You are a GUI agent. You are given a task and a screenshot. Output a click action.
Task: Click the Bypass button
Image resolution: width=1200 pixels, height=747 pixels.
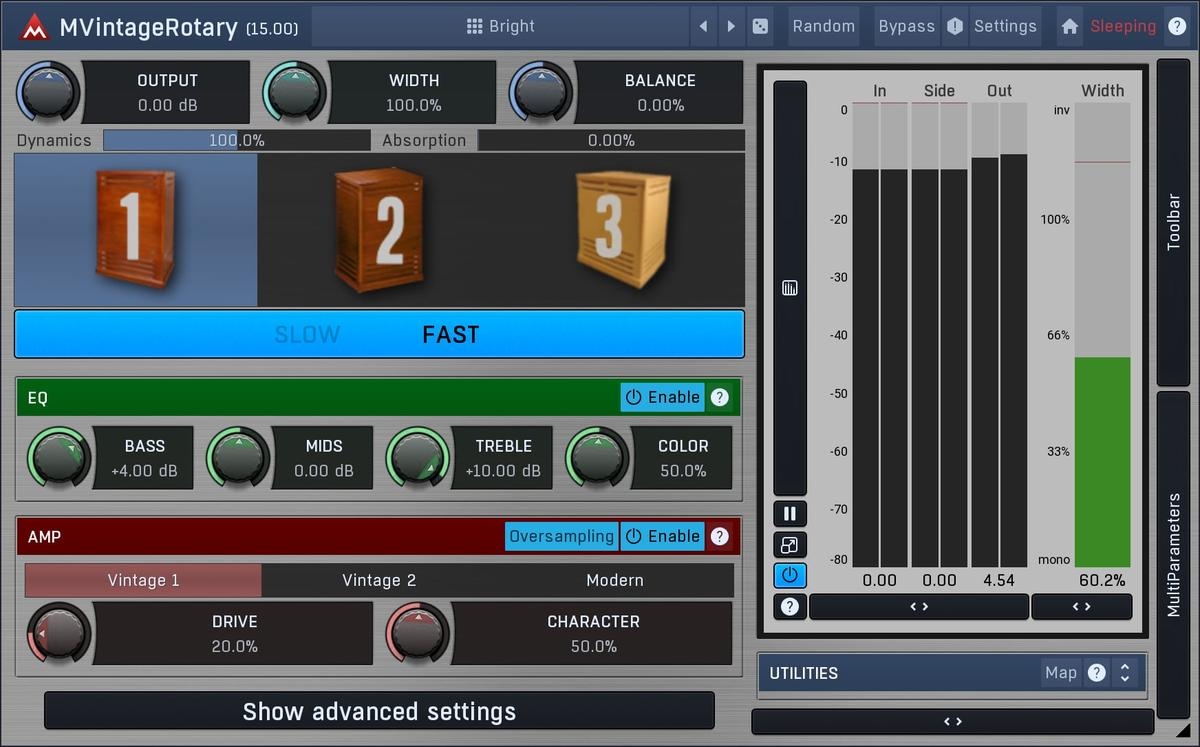pos(906,26)
